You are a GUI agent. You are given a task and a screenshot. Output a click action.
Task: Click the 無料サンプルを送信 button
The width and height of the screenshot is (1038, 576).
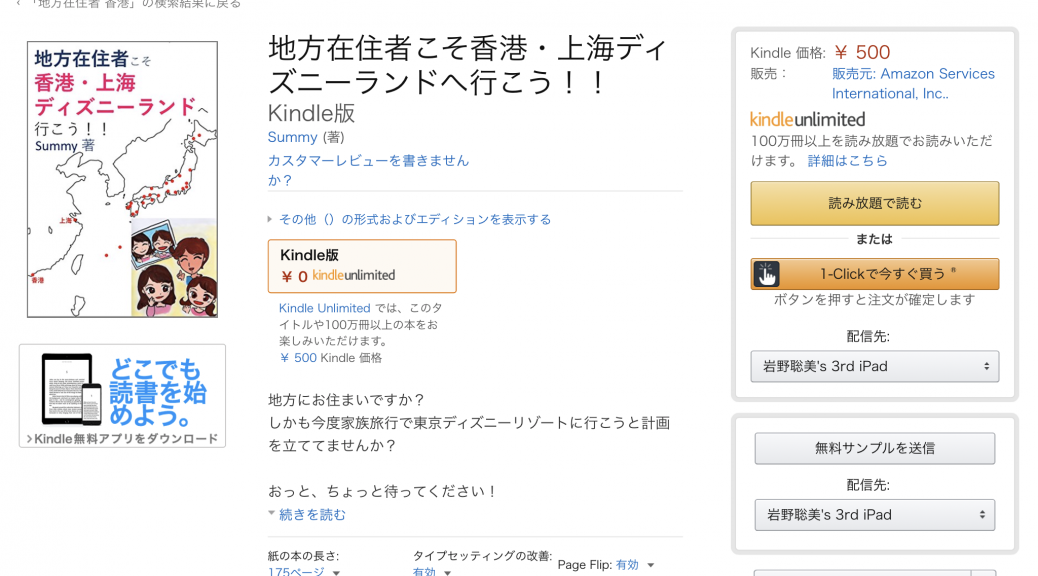click(x=873, y=448)
